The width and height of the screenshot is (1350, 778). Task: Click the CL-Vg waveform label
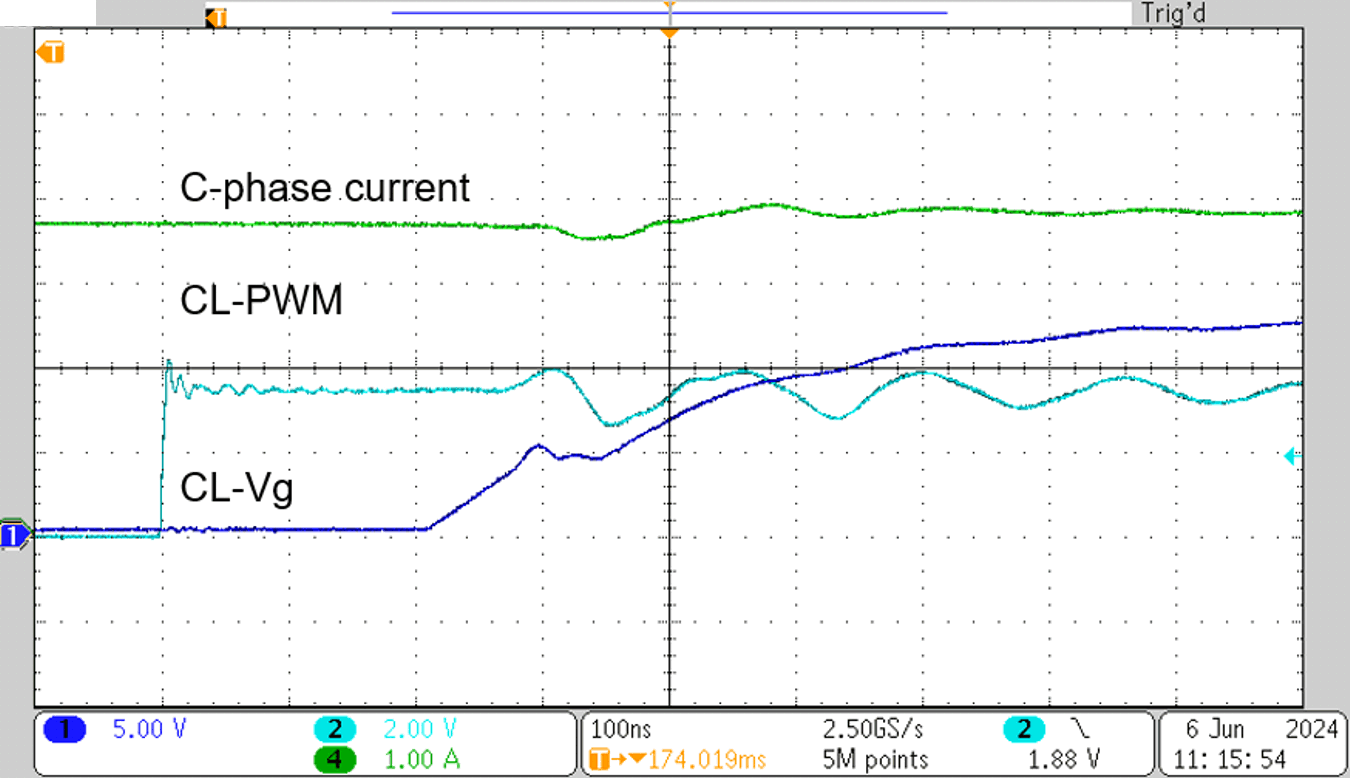click(236, 490)
